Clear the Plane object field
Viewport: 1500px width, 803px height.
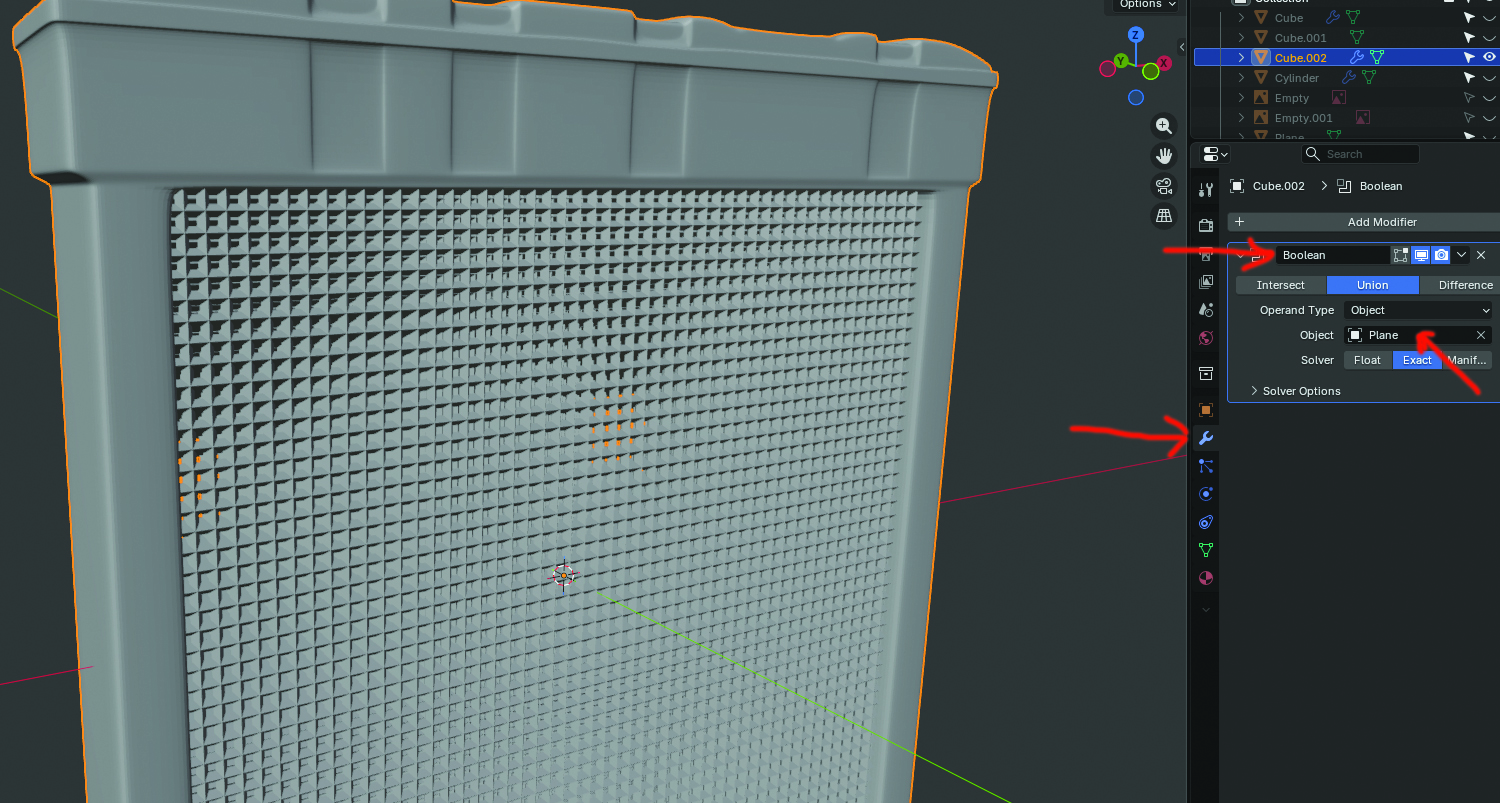tap(1481, 335)
